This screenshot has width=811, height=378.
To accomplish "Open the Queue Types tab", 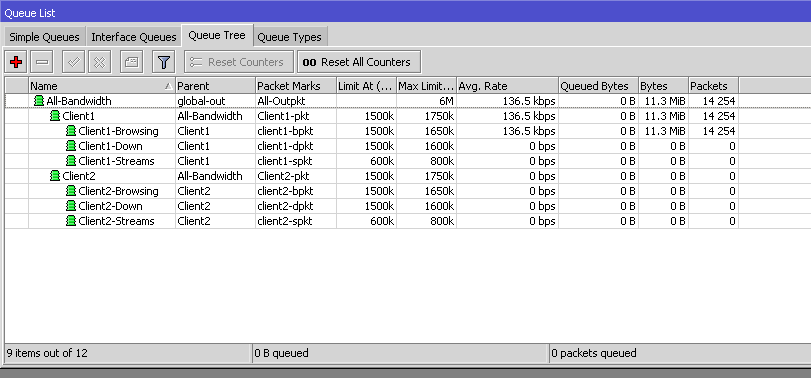I will coord(290,37).
